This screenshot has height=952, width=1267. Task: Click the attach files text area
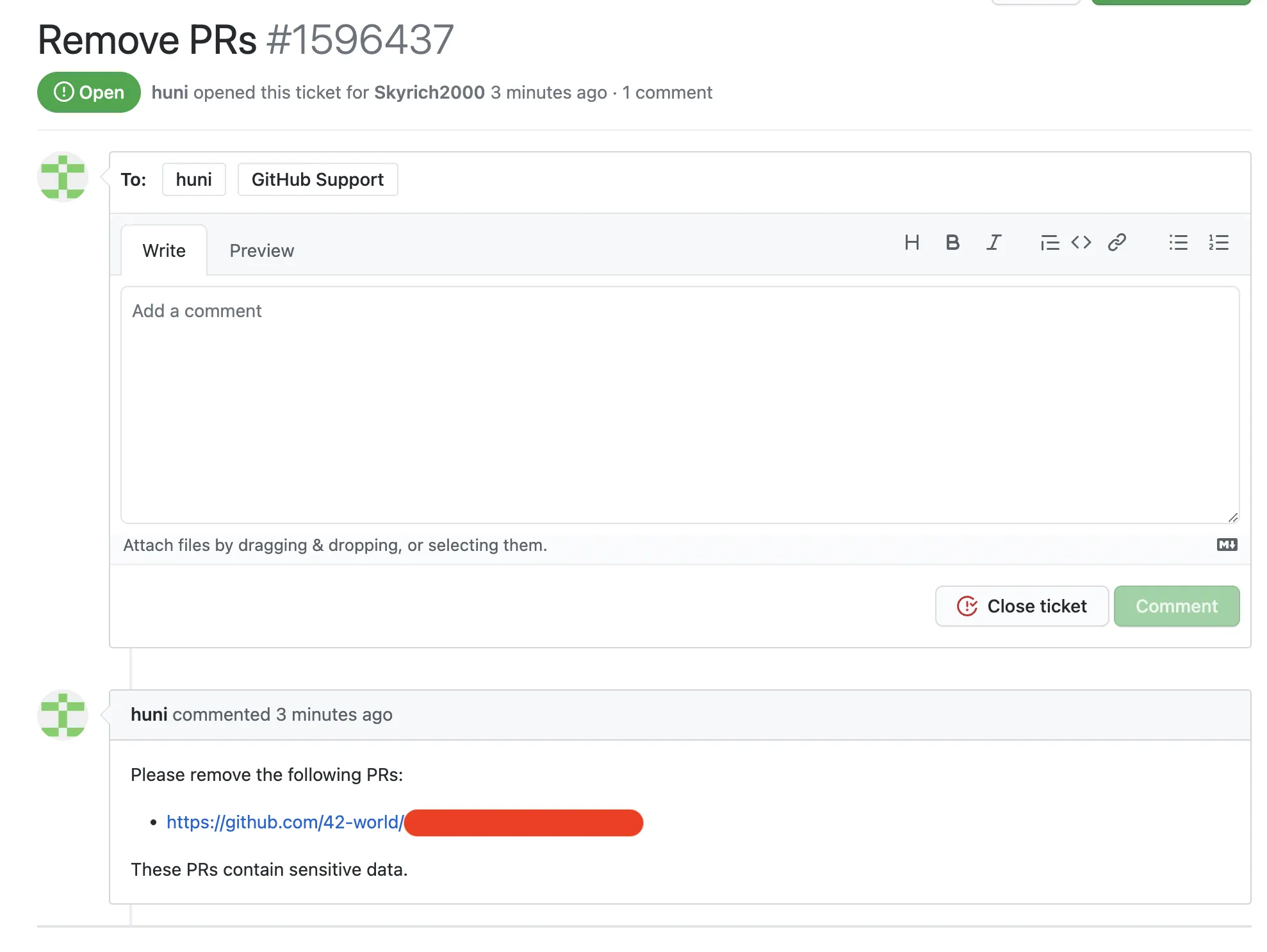tap(335, 545)
